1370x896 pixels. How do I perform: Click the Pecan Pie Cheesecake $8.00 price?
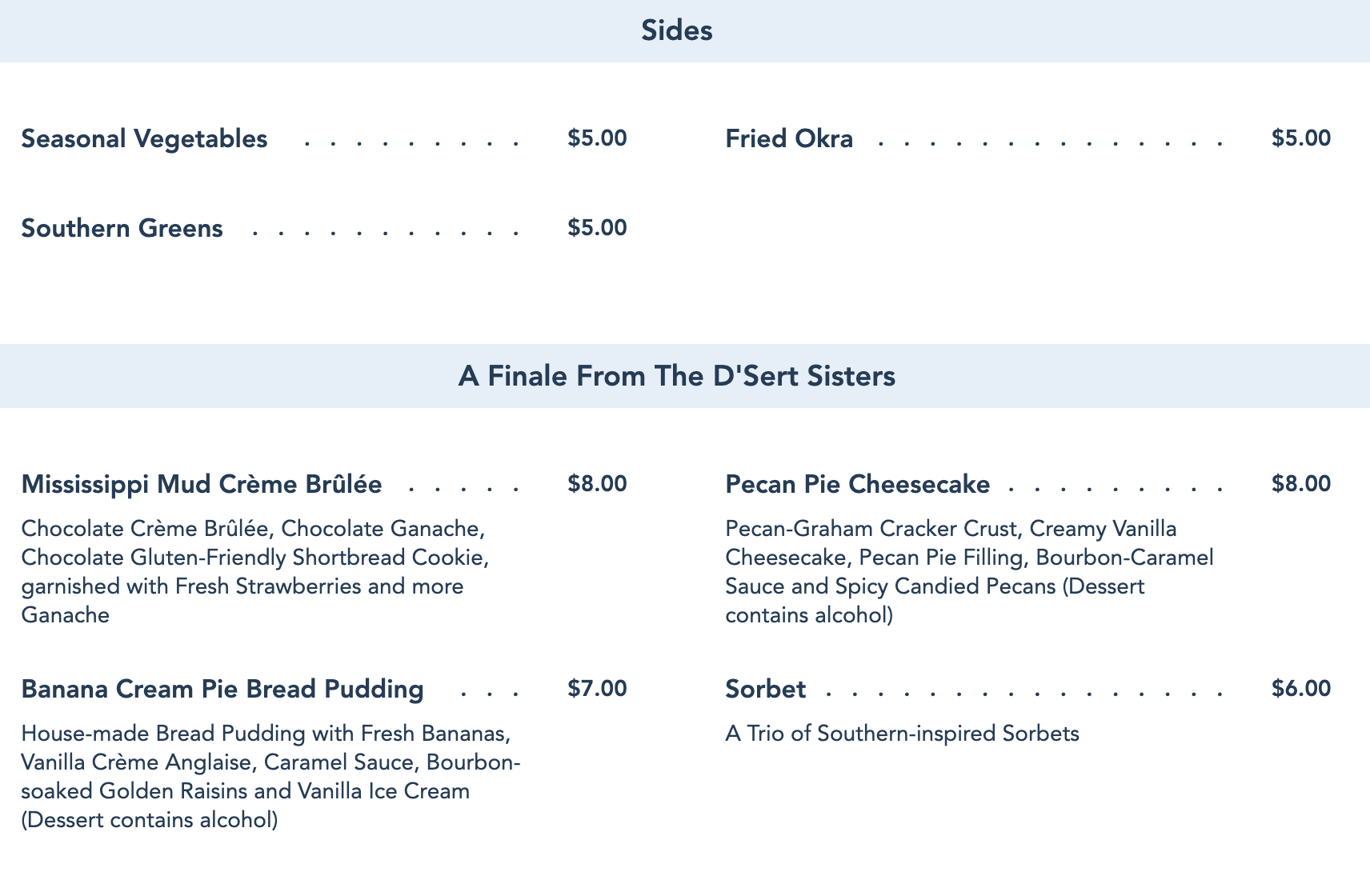[x=1301, y=484]
